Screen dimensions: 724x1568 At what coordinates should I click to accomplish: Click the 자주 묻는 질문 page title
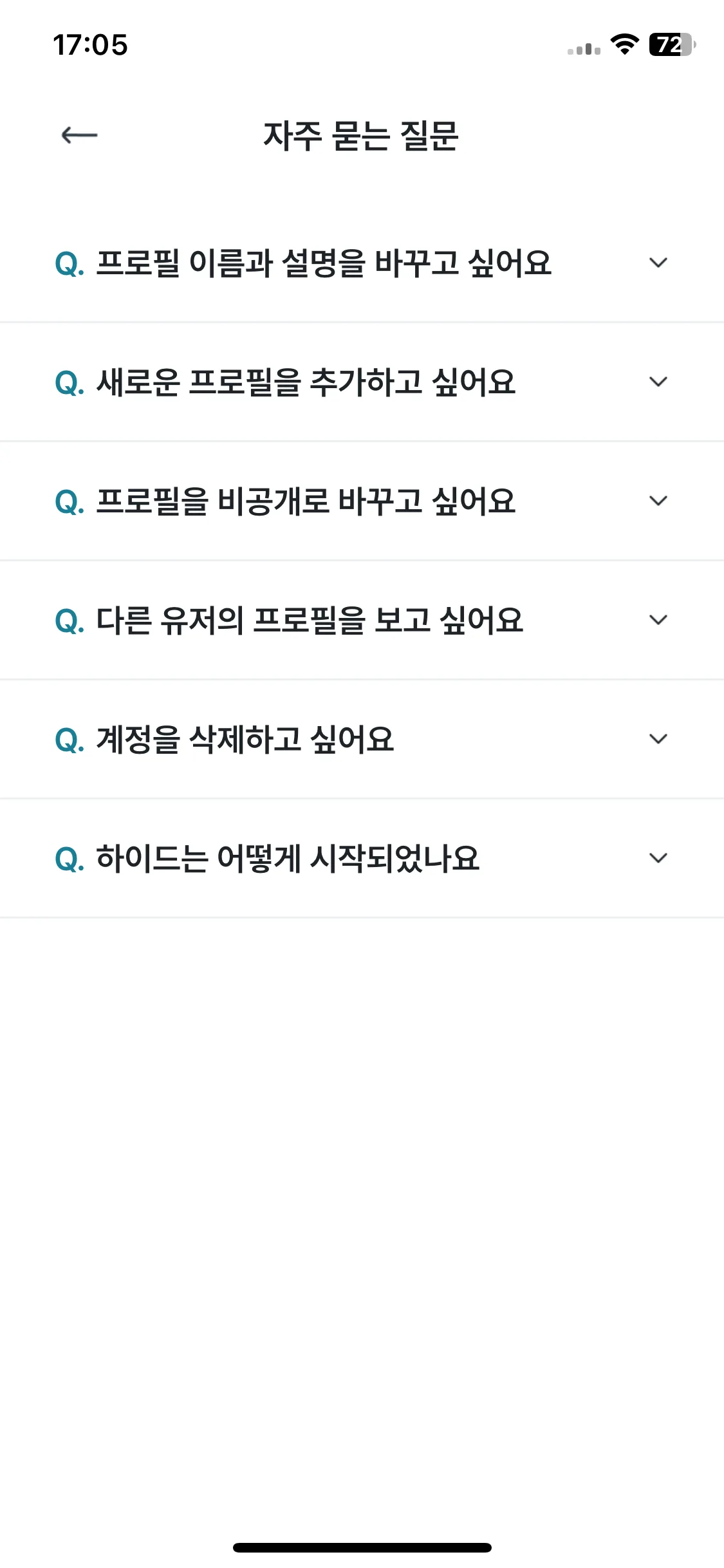click(361, 136)
